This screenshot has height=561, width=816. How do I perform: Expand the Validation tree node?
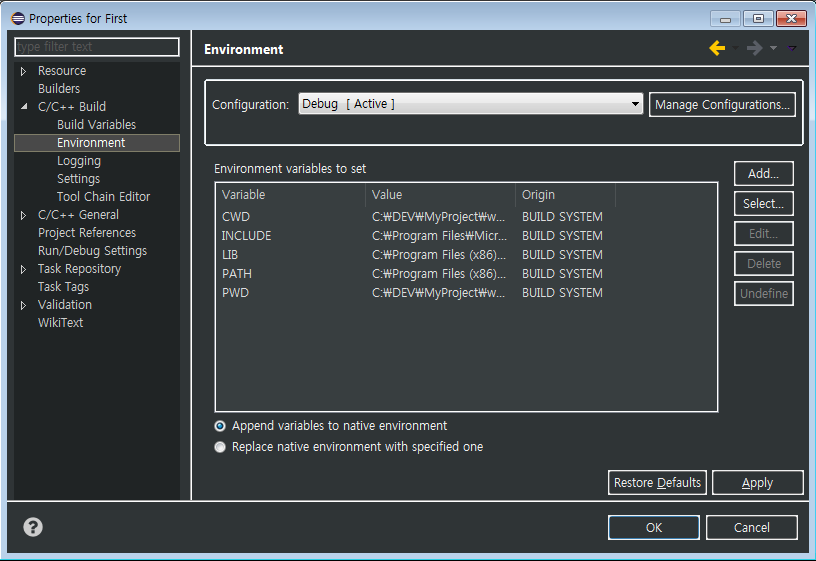23,305
